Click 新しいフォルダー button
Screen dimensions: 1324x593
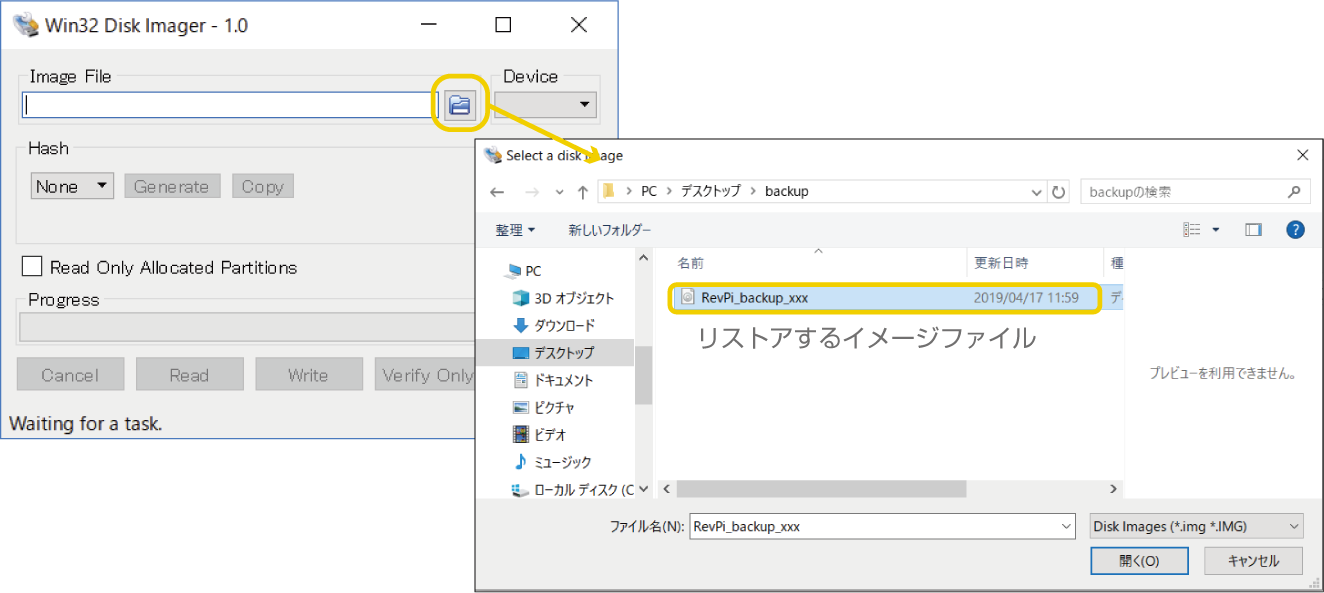(x=609, y=230)
